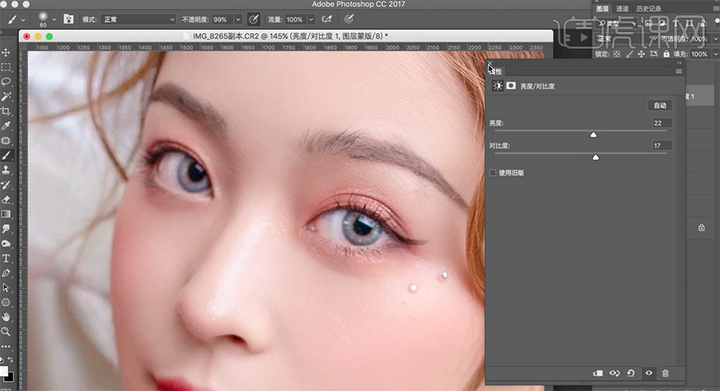The height and width of the screenshot is (391, 720).
Task: Clip adjustment to layer below
Action: (x=598, y=374)
